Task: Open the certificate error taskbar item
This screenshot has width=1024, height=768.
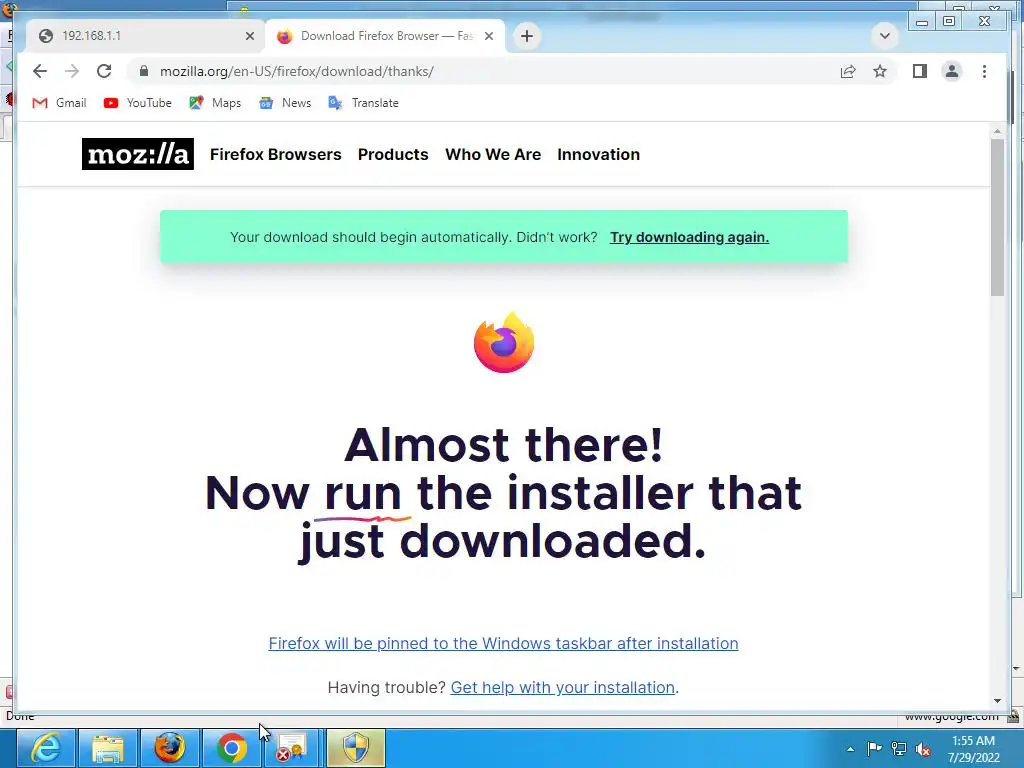Action: 293,748
